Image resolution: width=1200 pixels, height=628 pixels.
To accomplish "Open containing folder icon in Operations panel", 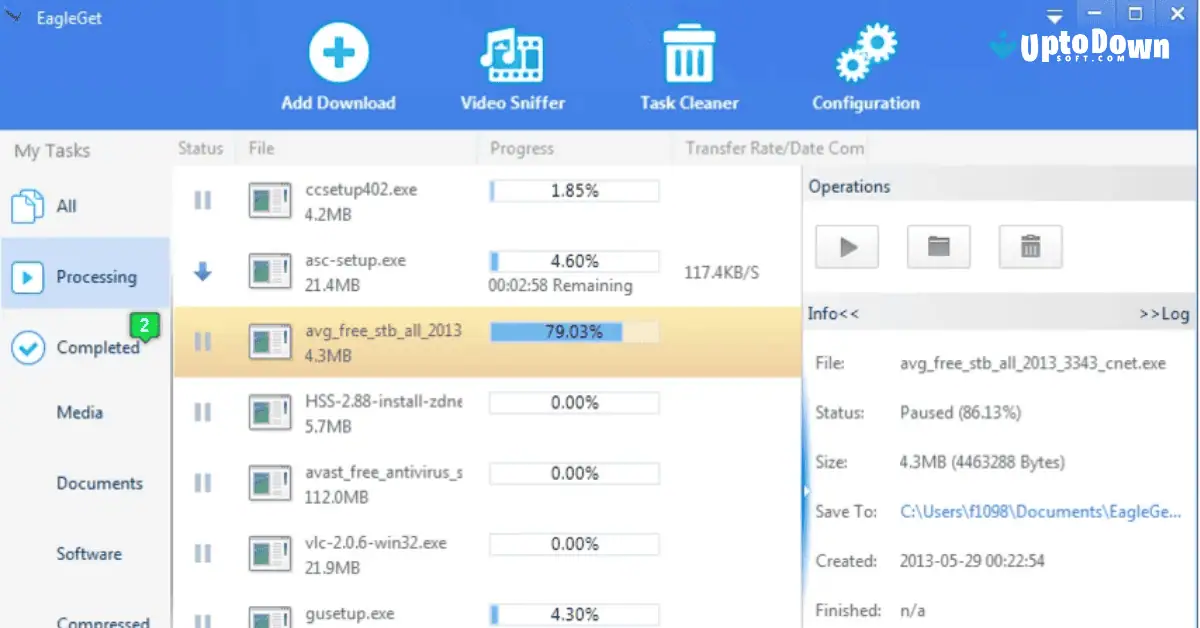I will pos(938,246).
